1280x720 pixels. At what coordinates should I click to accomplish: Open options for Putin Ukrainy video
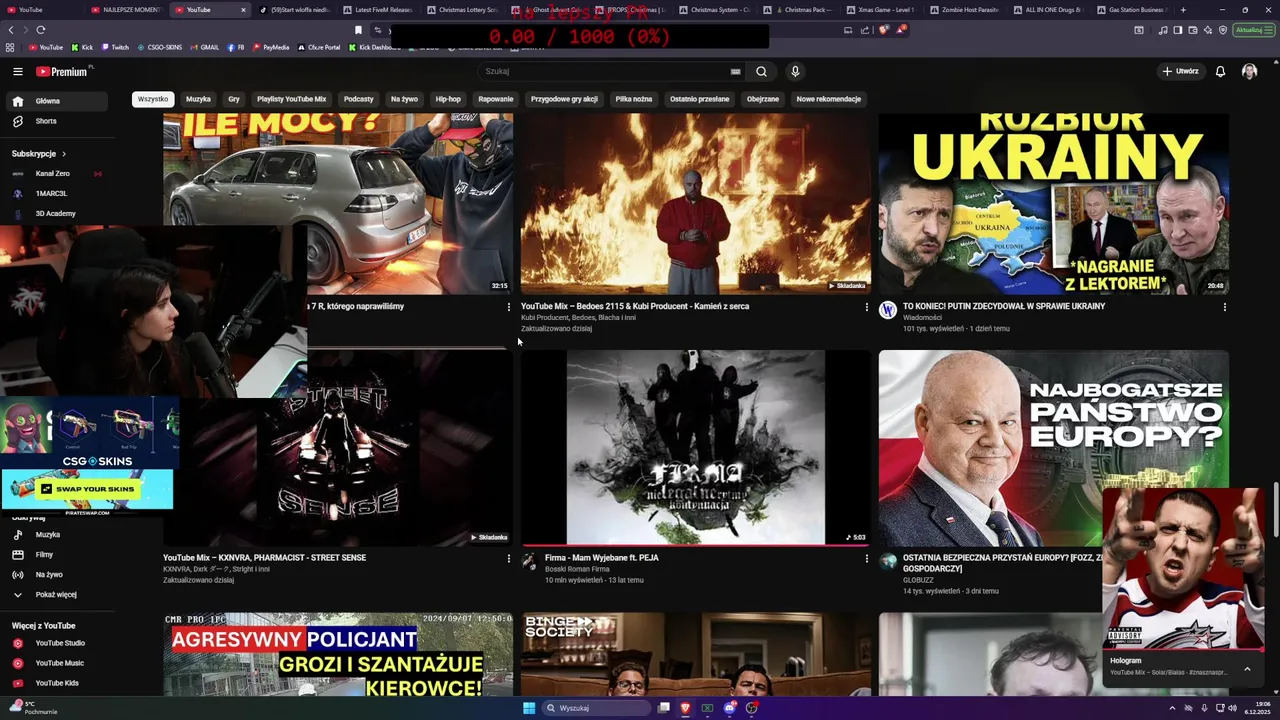(1224, 307)
